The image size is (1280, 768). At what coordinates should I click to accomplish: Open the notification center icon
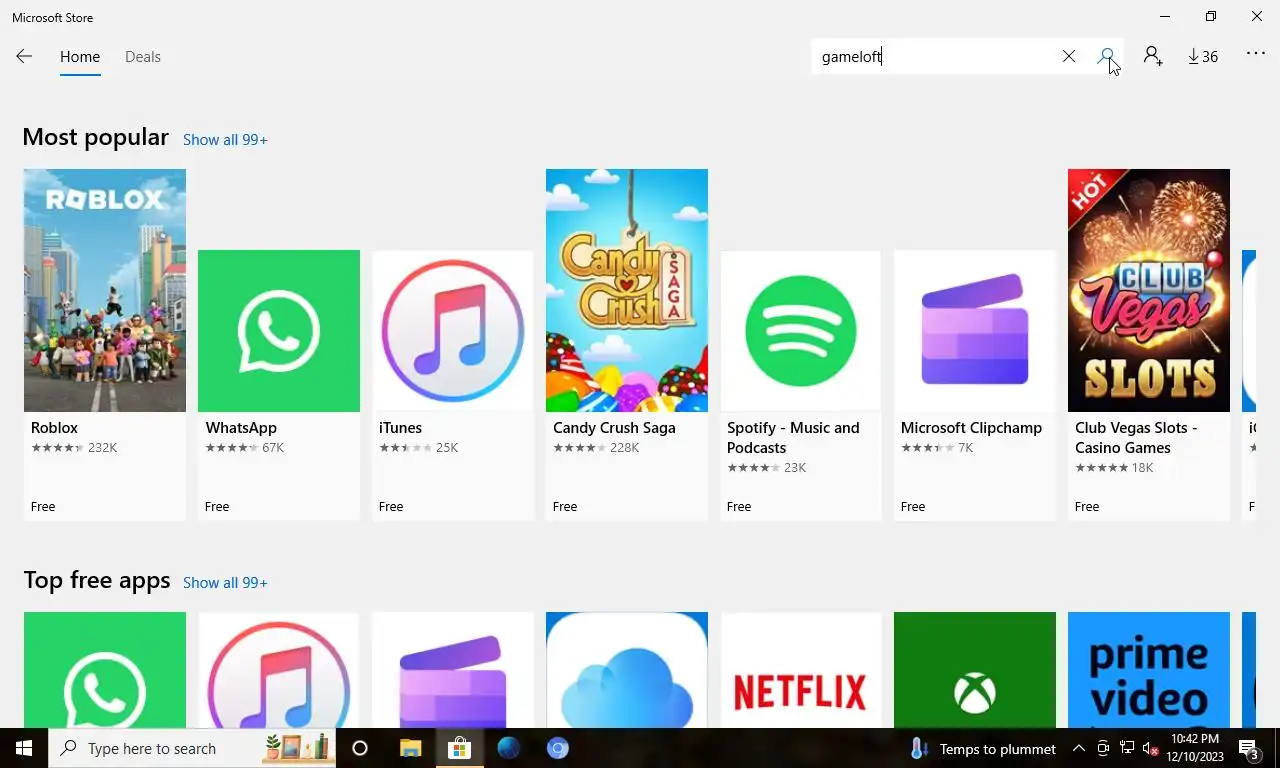(1249, 748)
